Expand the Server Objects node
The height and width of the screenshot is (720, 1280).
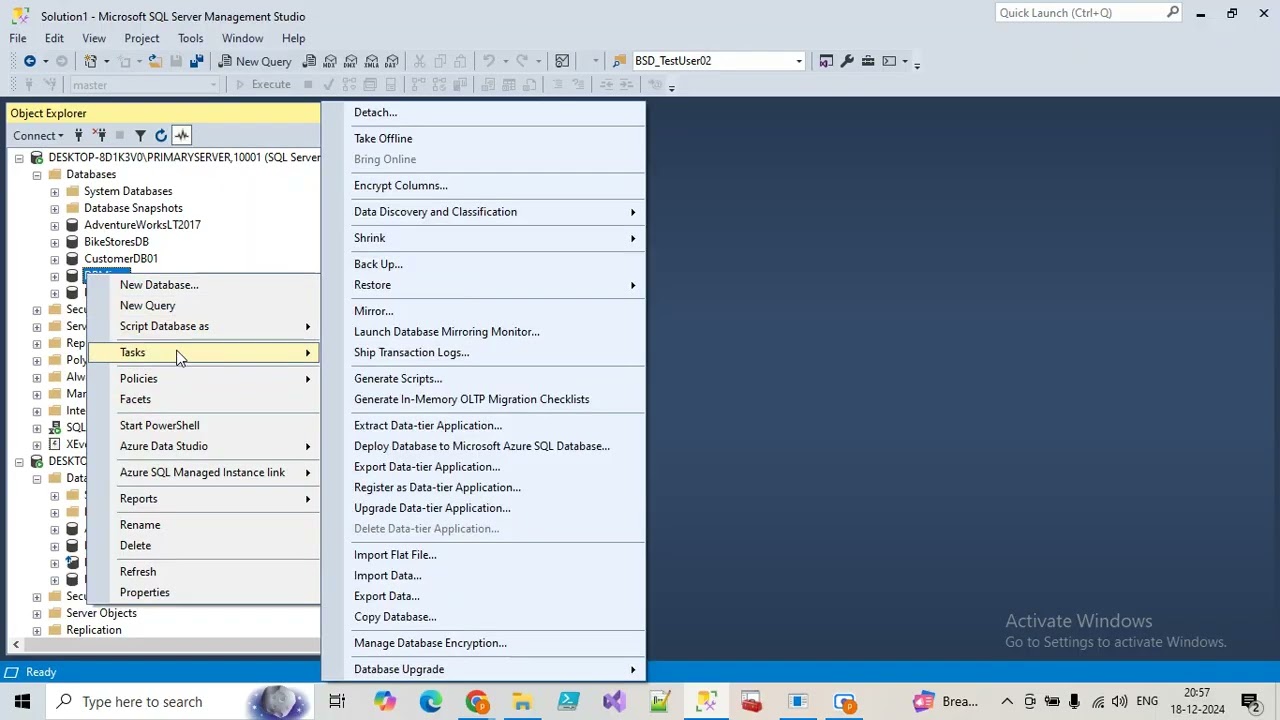pos(37,613)
